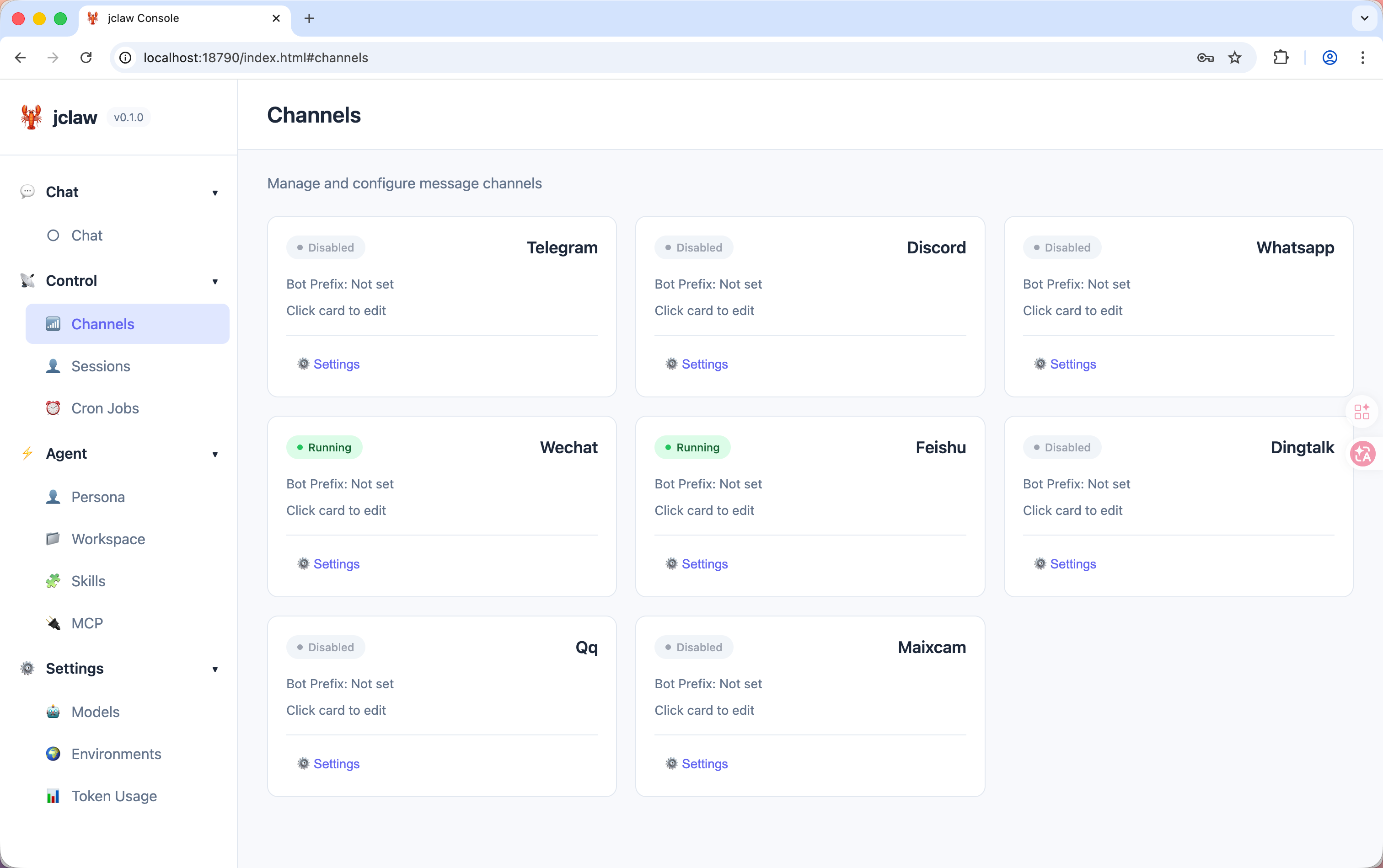Viewport: 1383px width, 868px height.
Task: Navigate to Cron Jobs
Action: pyautogui.click(x=128, y=408)
